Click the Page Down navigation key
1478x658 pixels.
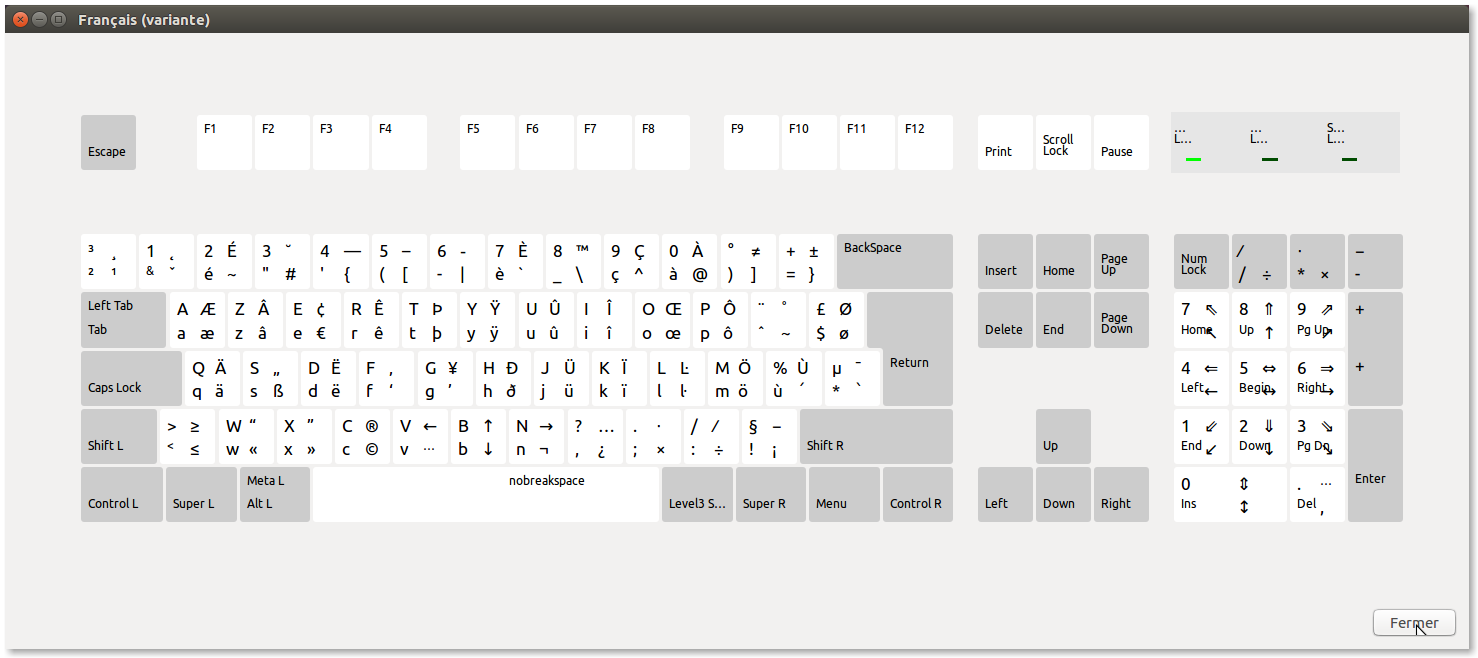click(1121, 319)
